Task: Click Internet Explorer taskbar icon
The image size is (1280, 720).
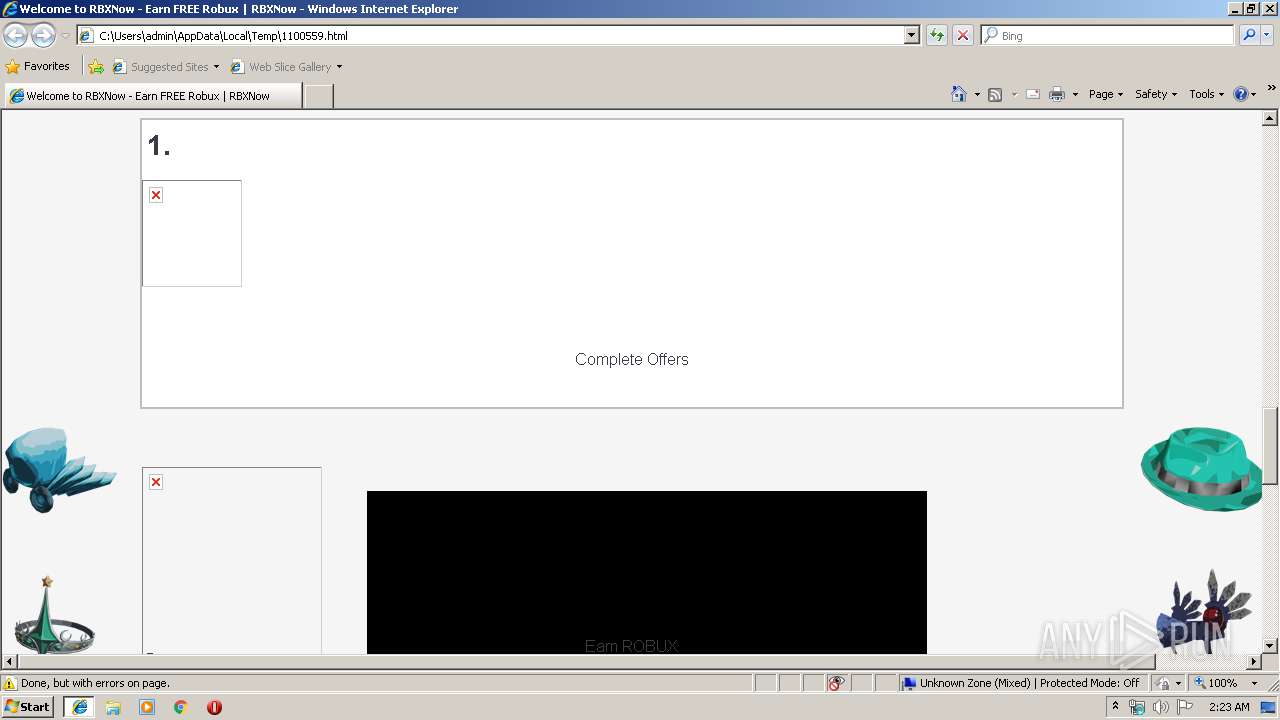Action: [79, 707]
